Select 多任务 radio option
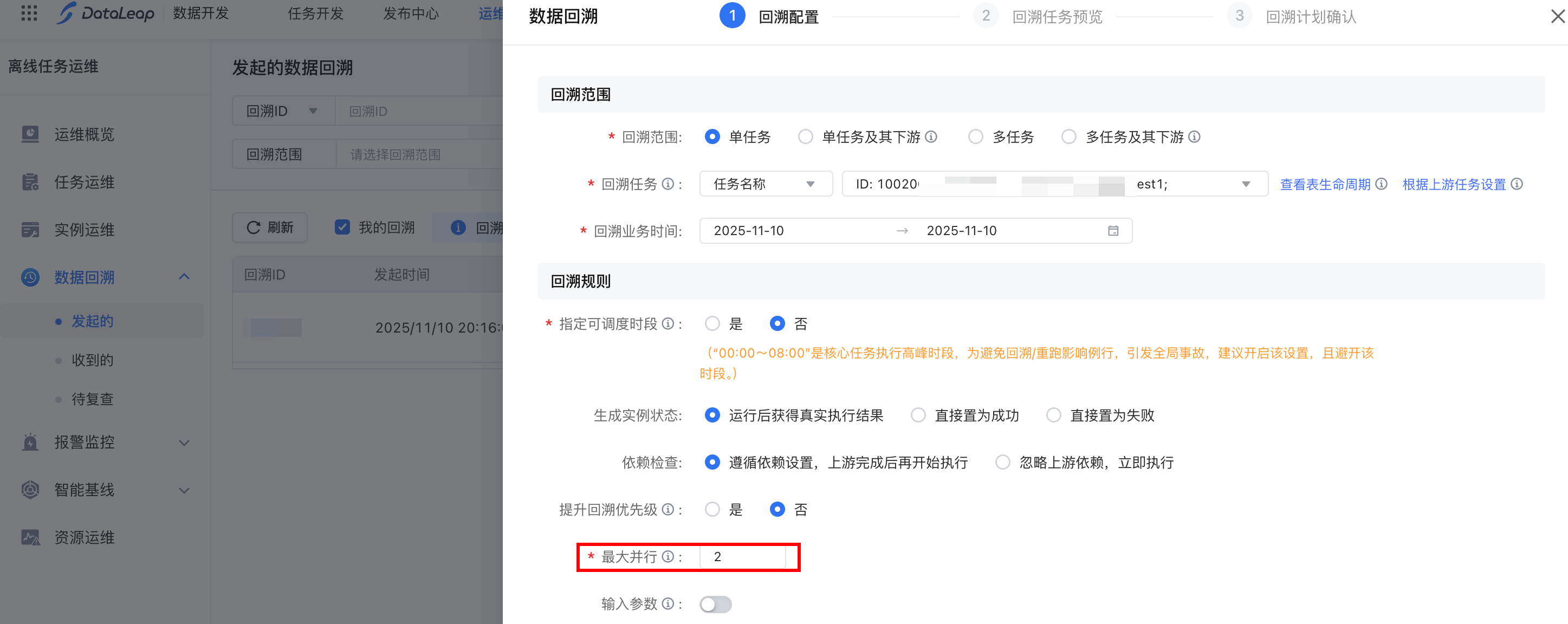 pos(976,137)
